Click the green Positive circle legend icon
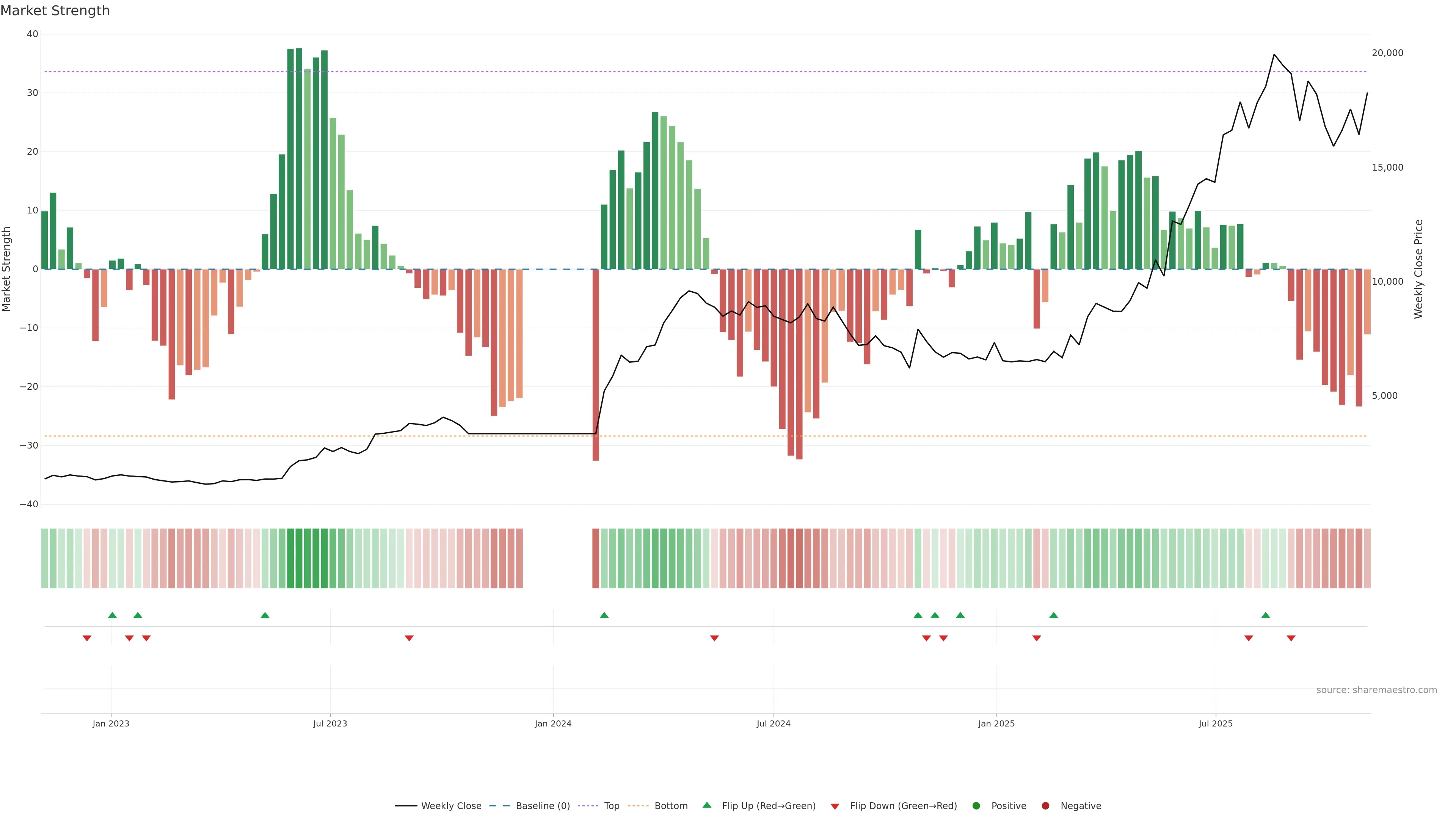This screenshot has height=819, width=1456. click(976, 806)
